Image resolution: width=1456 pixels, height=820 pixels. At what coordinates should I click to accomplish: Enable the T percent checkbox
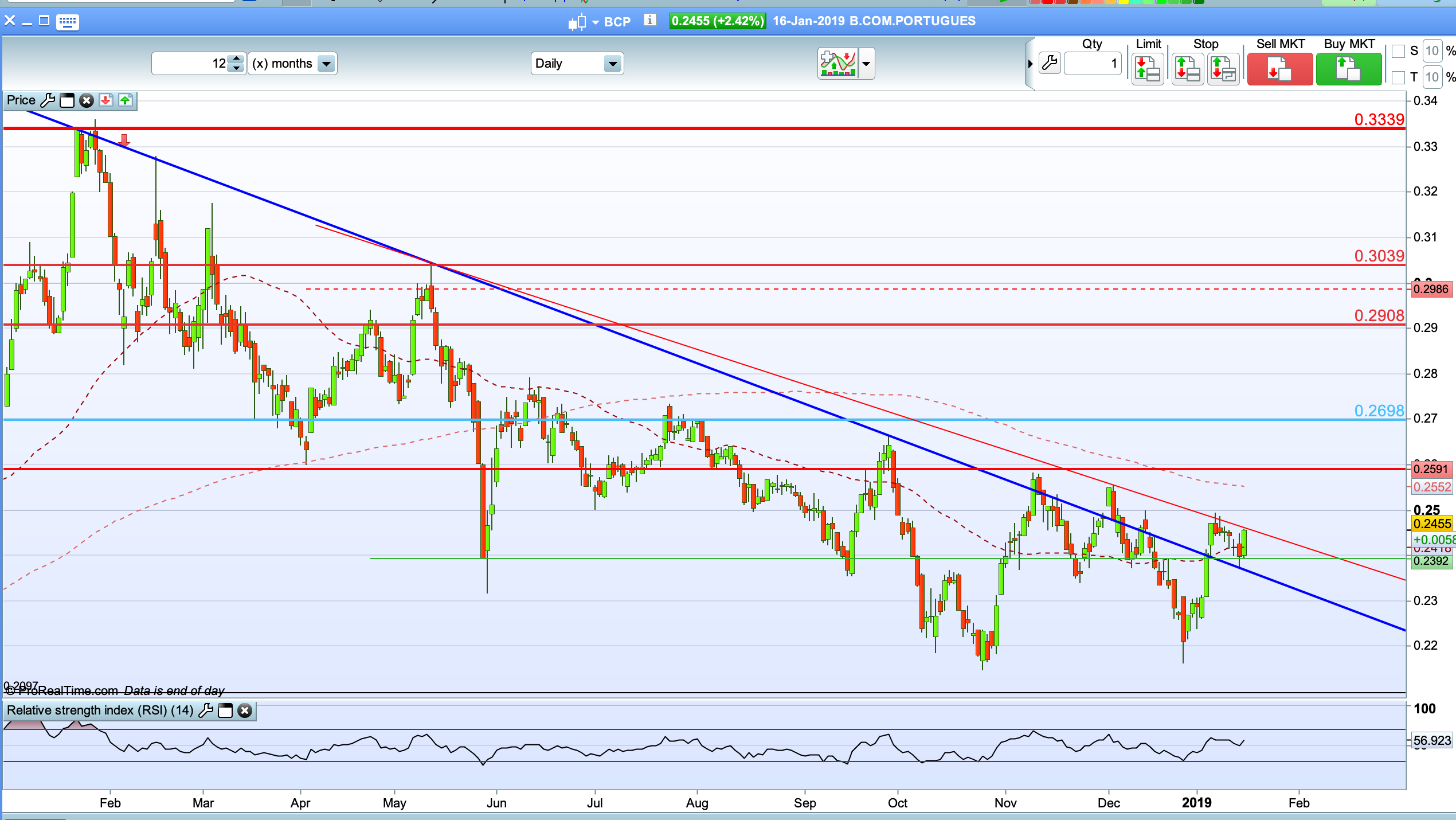pos(1398,77)
